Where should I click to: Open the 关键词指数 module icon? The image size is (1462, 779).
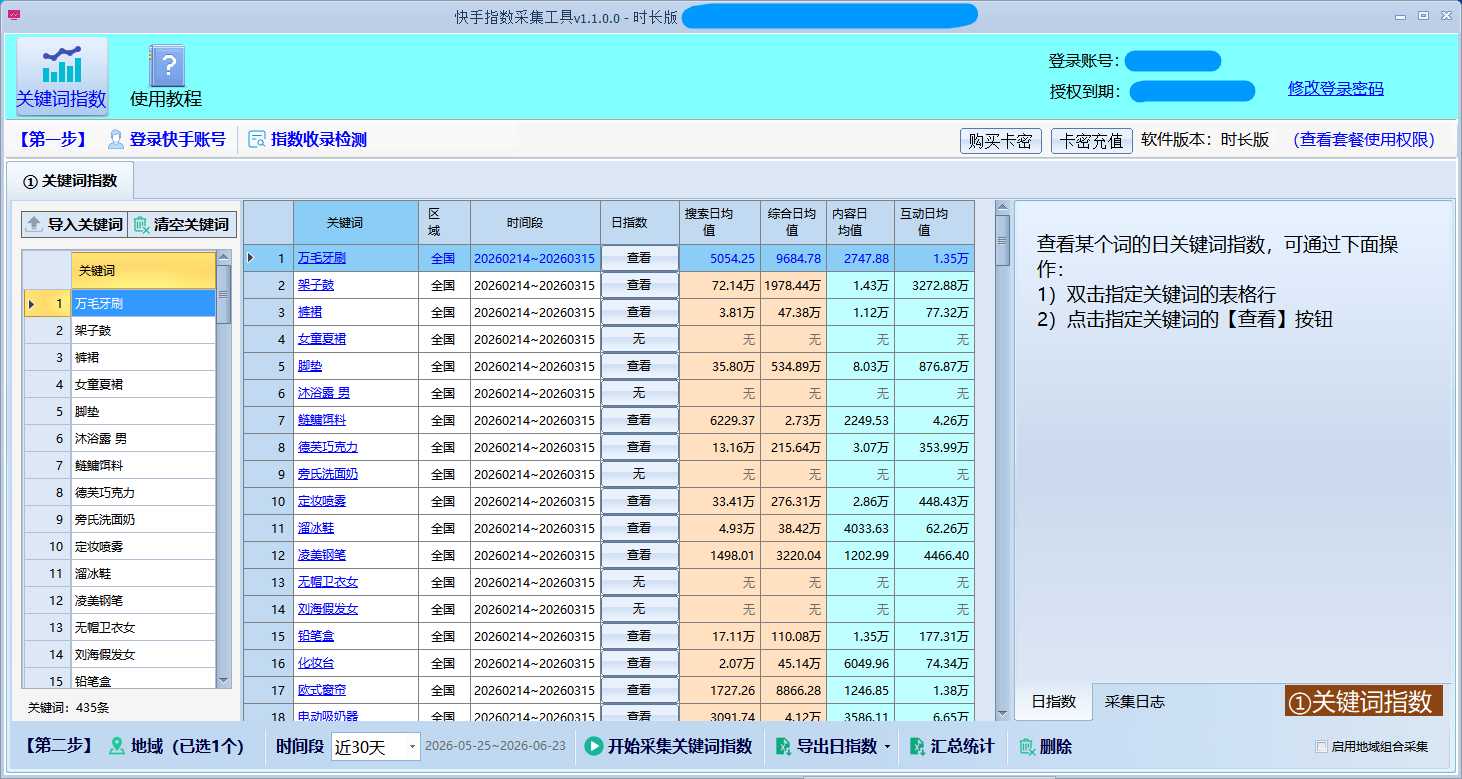[61, 76]
